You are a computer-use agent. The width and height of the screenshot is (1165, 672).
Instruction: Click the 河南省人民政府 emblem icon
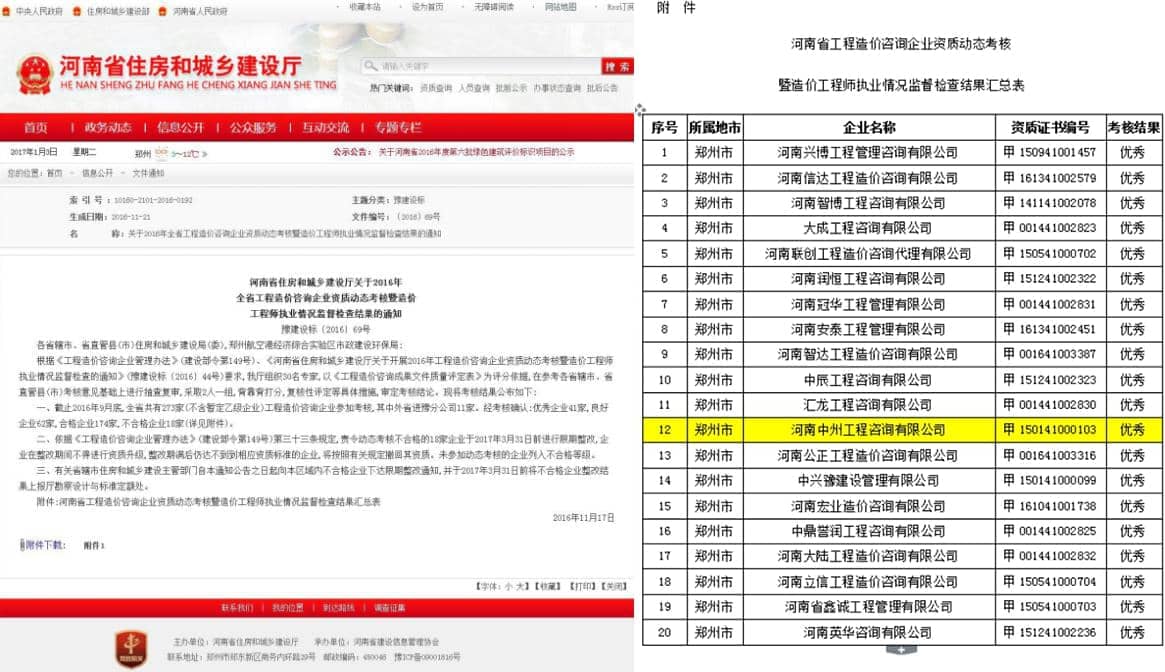point(163,11)
